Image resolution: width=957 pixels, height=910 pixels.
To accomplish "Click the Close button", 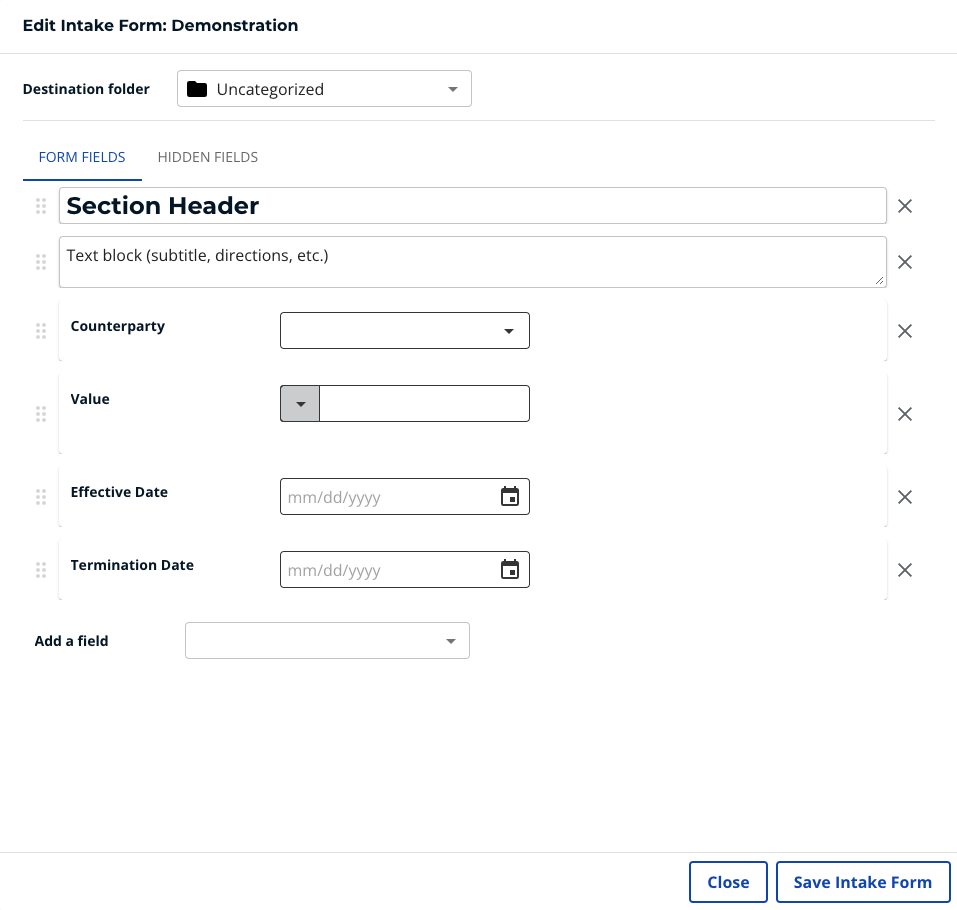I will [x=728, y=881].
